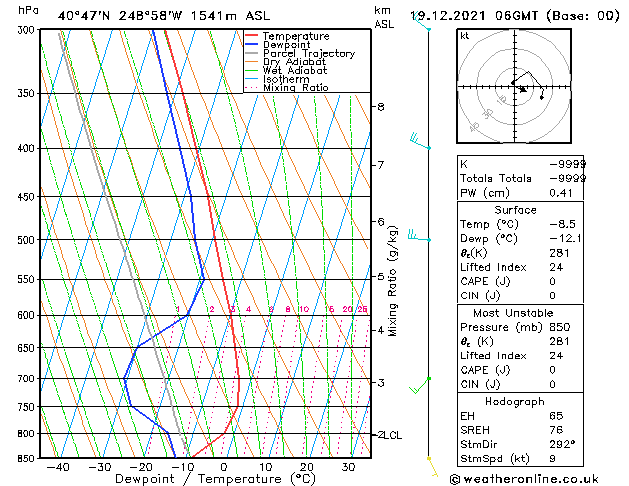The height and width of the screenshot is (486, 629).
Task: Click the Mixing Ratio legend entry
Action: pyautogui.click(x=286, y=88)
